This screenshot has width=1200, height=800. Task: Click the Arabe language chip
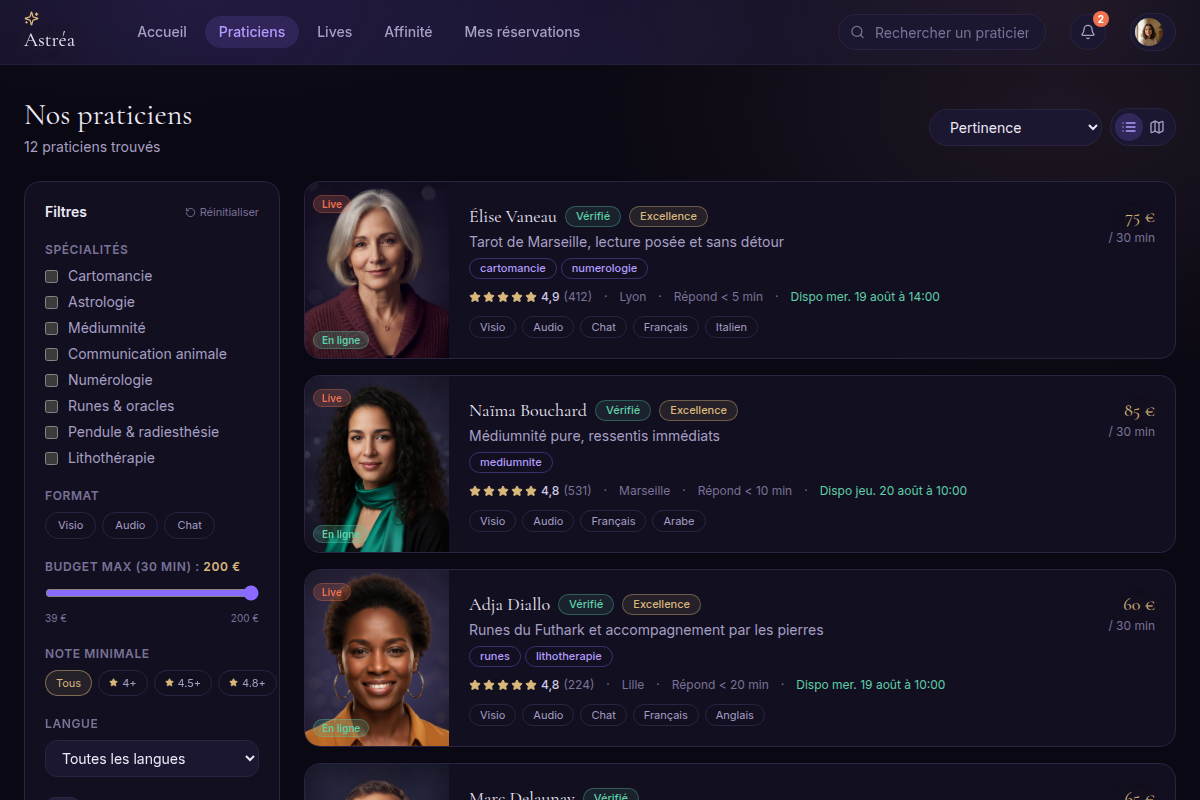(x=679, y=521)
